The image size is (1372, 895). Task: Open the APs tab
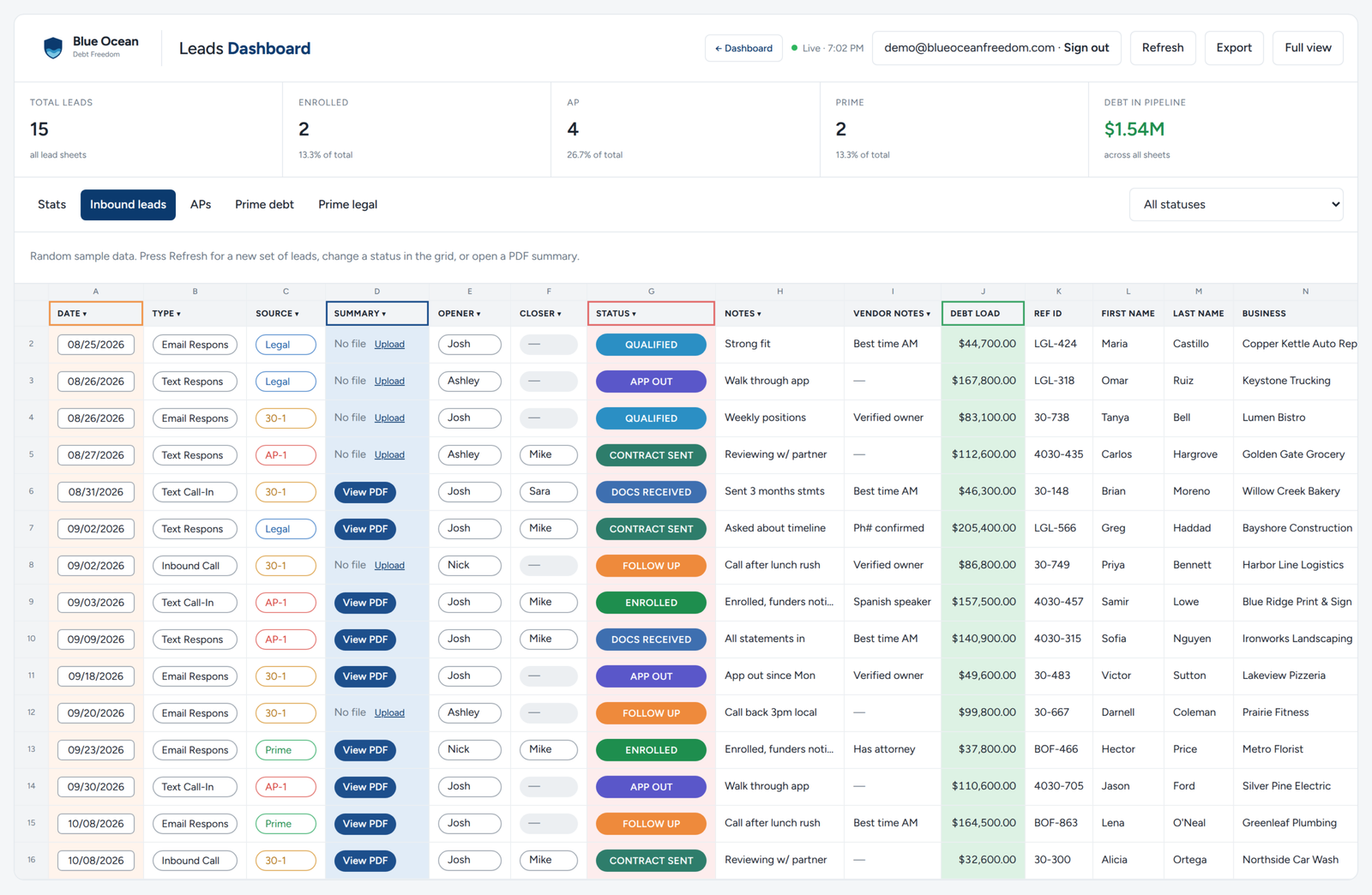pyautogui.click(x=201, y=205)
